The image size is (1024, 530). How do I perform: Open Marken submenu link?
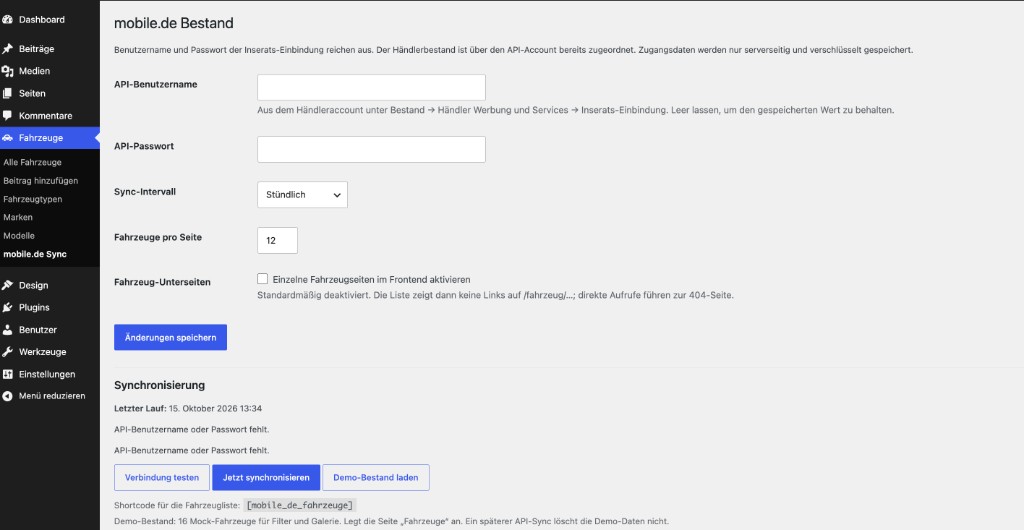tap(18, 217)
